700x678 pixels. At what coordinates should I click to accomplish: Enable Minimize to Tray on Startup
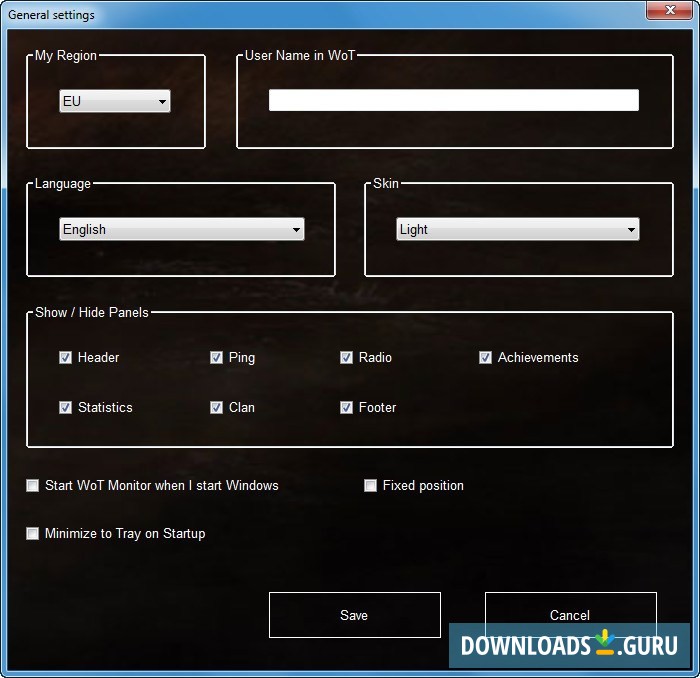coord(33,534)
